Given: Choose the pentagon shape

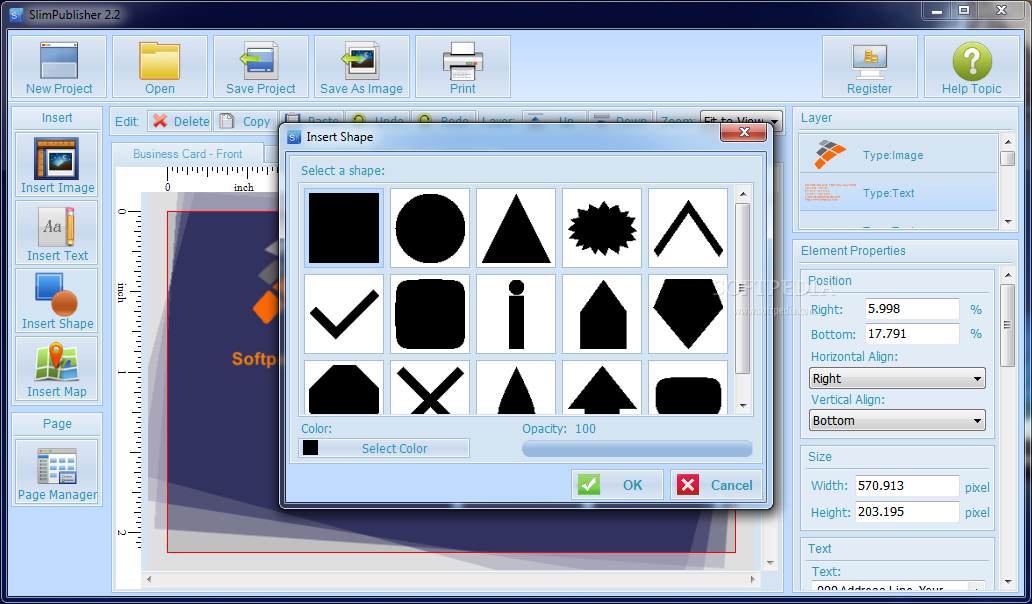Looking at the screenshot, I should tap(688, 314).
